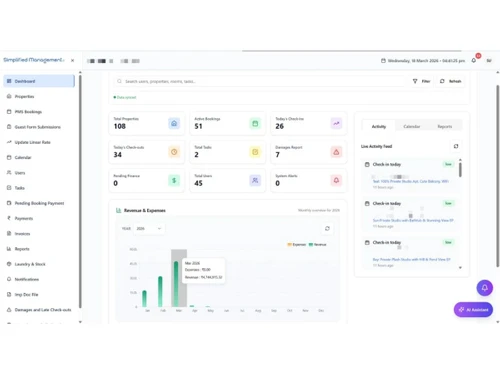
Task: Click the System Alerts bell icon
Action: [336, 181]
